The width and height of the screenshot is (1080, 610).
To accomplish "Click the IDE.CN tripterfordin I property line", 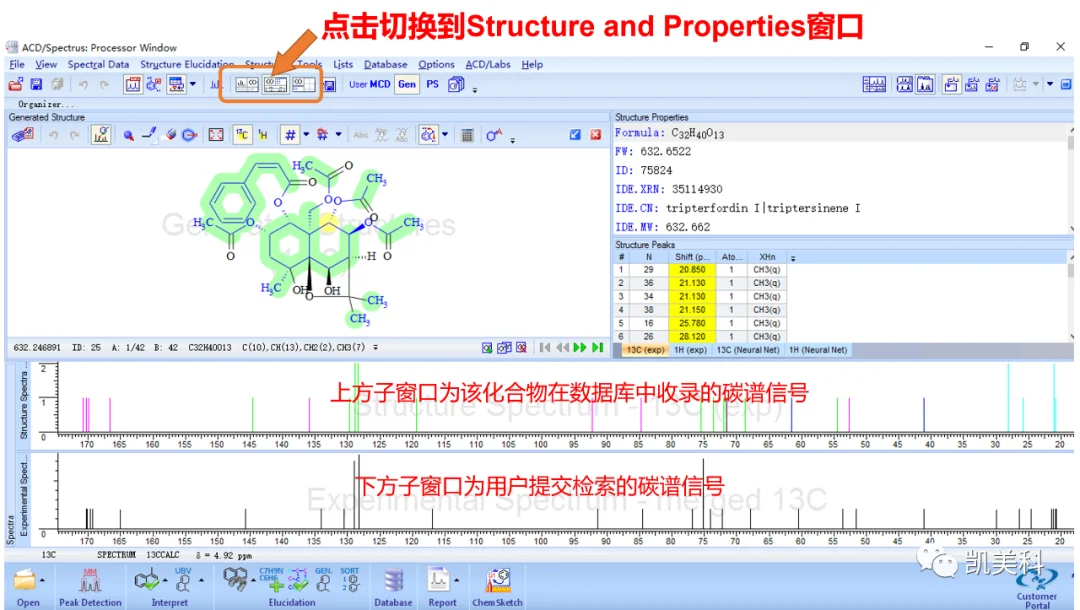I will 738,208.
